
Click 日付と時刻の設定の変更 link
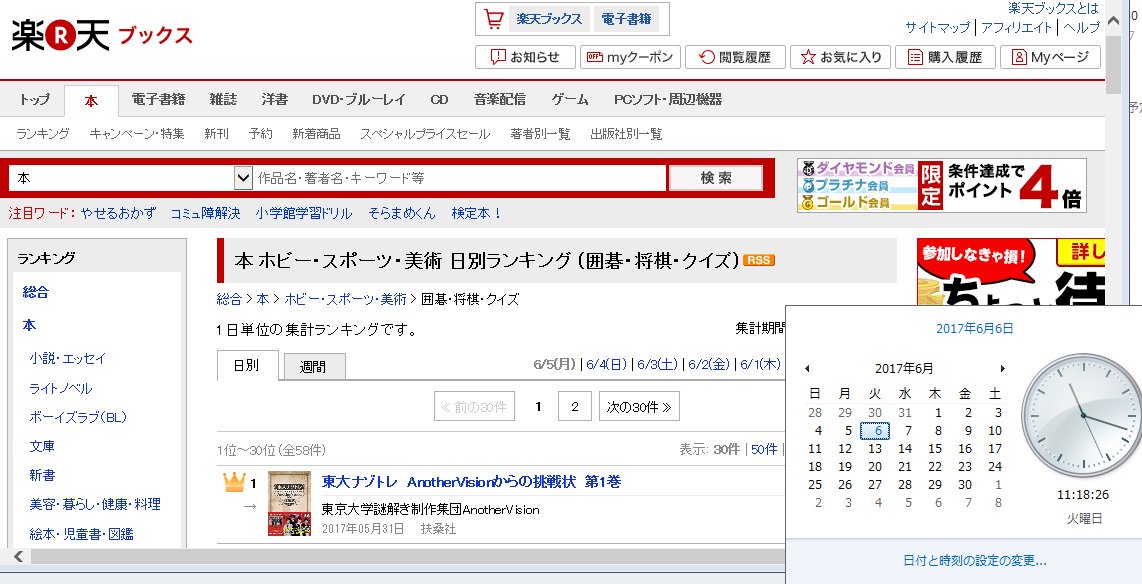pyautogui.click(x=974, y=561)
